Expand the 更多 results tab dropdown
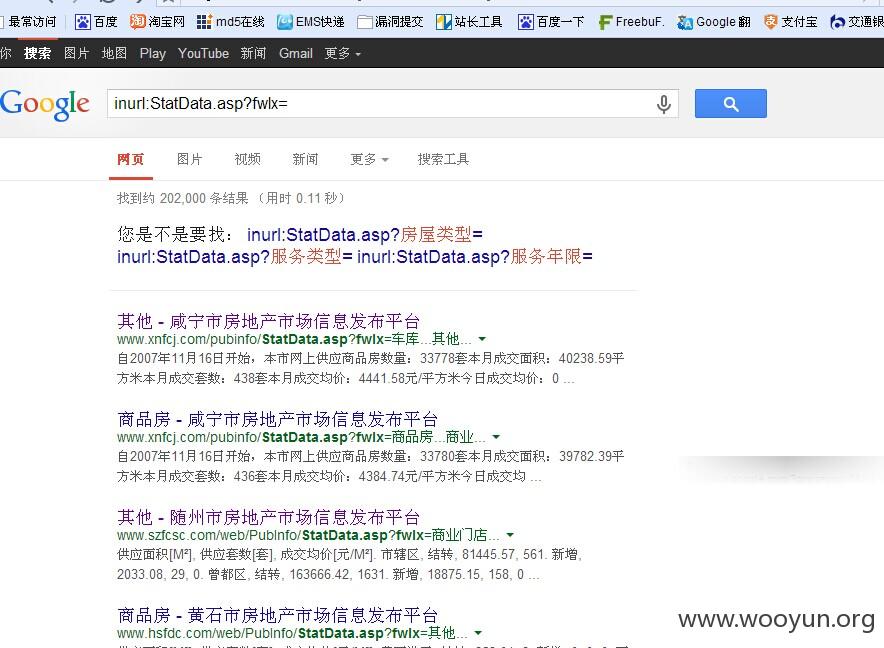The height and width of the screenshot is (648, 884). point(369,160)
